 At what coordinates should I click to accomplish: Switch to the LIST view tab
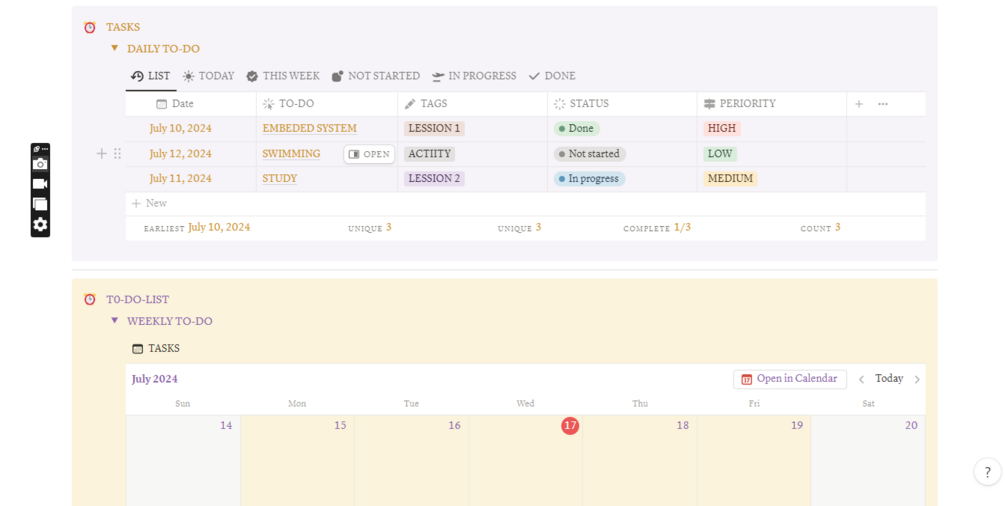point(151,76)
